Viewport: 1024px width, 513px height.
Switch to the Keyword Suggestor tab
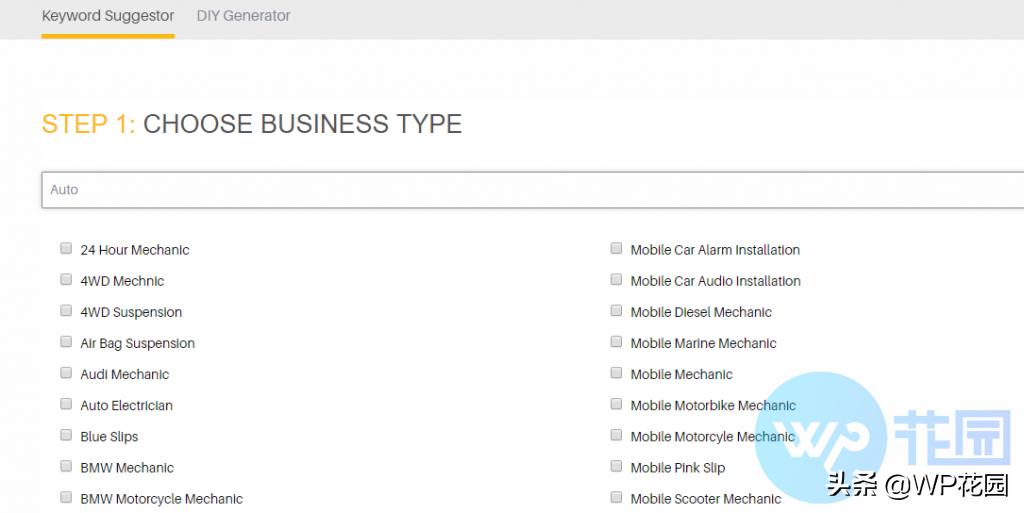click(x=108, y=16)
